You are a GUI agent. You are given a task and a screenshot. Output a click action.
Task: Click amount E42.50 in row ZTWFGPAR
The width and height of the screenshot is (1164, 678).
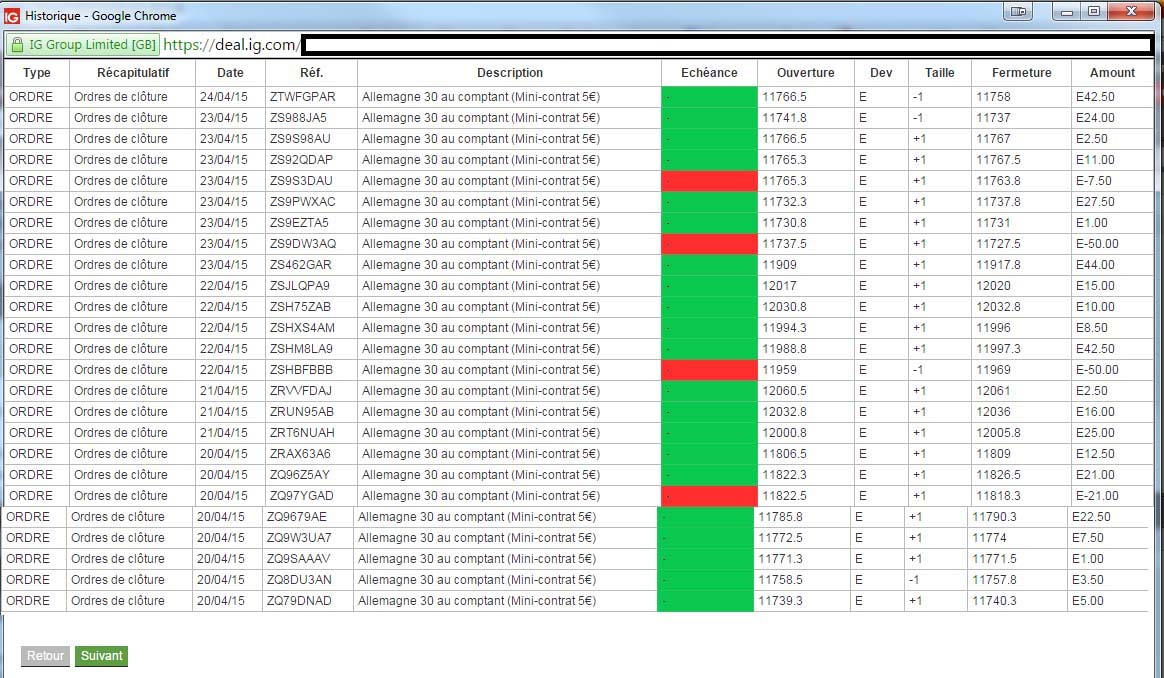[1095, 97]
